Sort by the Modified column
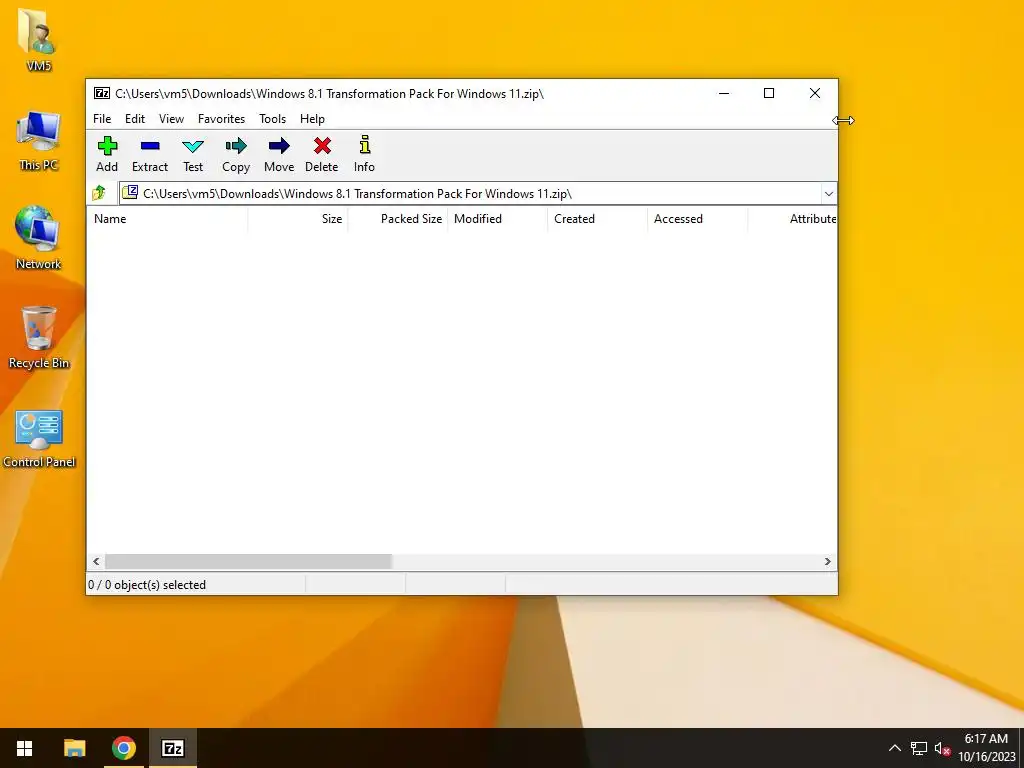The width and height of the screenshot is (1024, 768). click(498, 219)
